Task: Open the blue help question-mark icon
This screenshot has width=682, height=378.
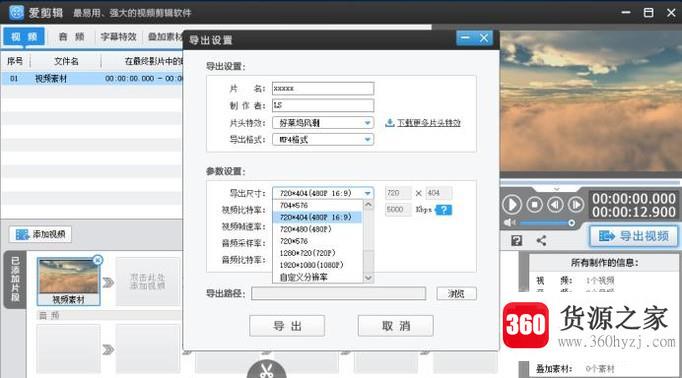Action: click(x=444, y=210)
